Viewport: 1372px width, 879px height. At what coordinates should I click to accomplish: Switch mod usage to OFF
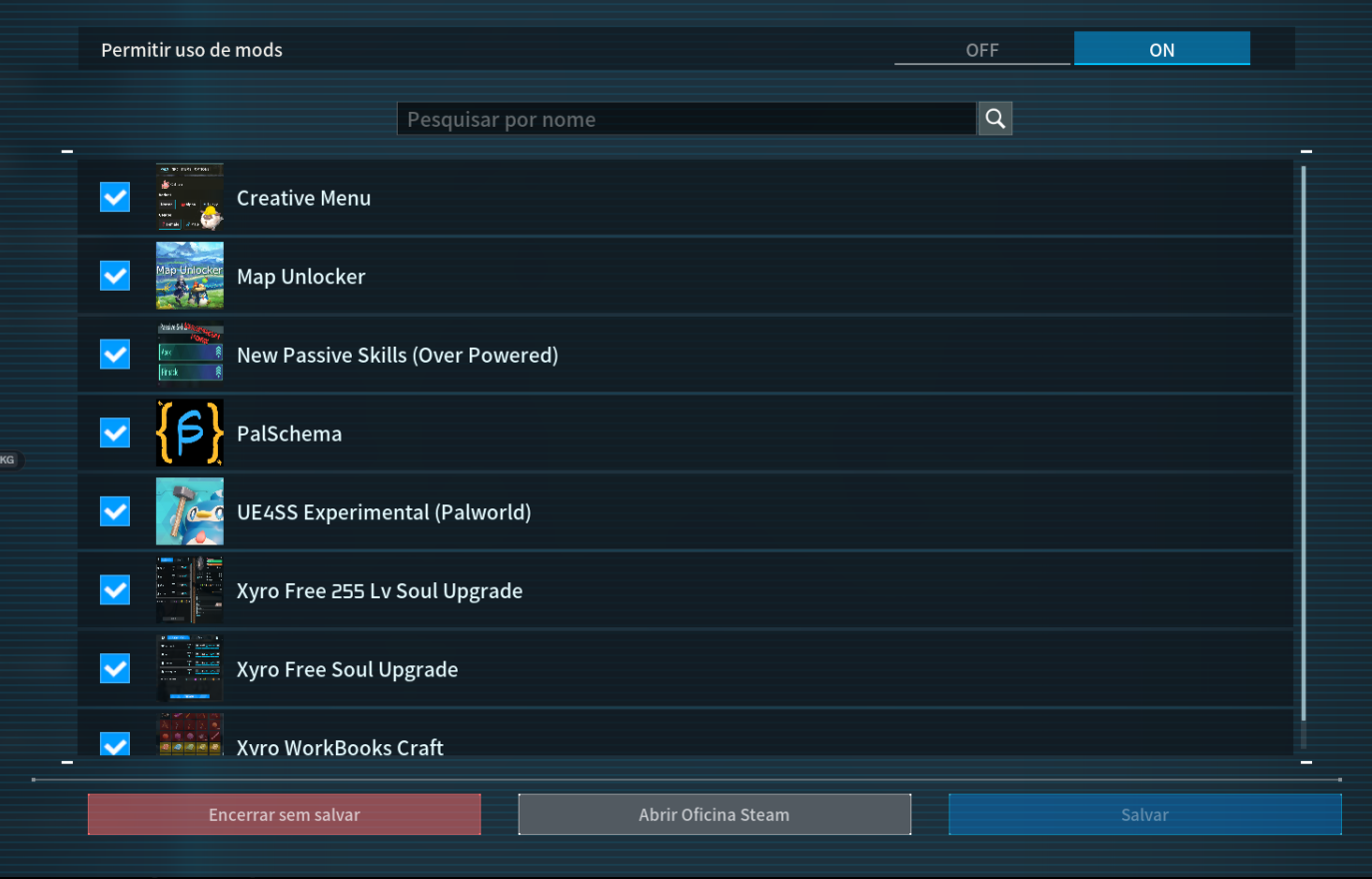click(981, 48)
